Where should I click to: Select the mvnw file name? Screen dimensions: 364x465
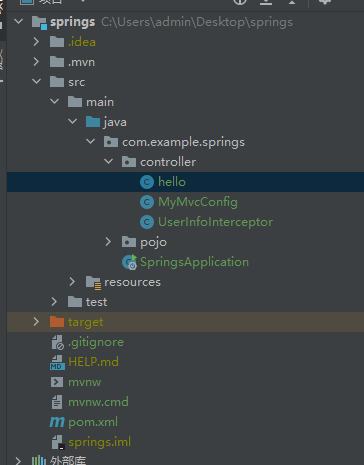[85, 382]
